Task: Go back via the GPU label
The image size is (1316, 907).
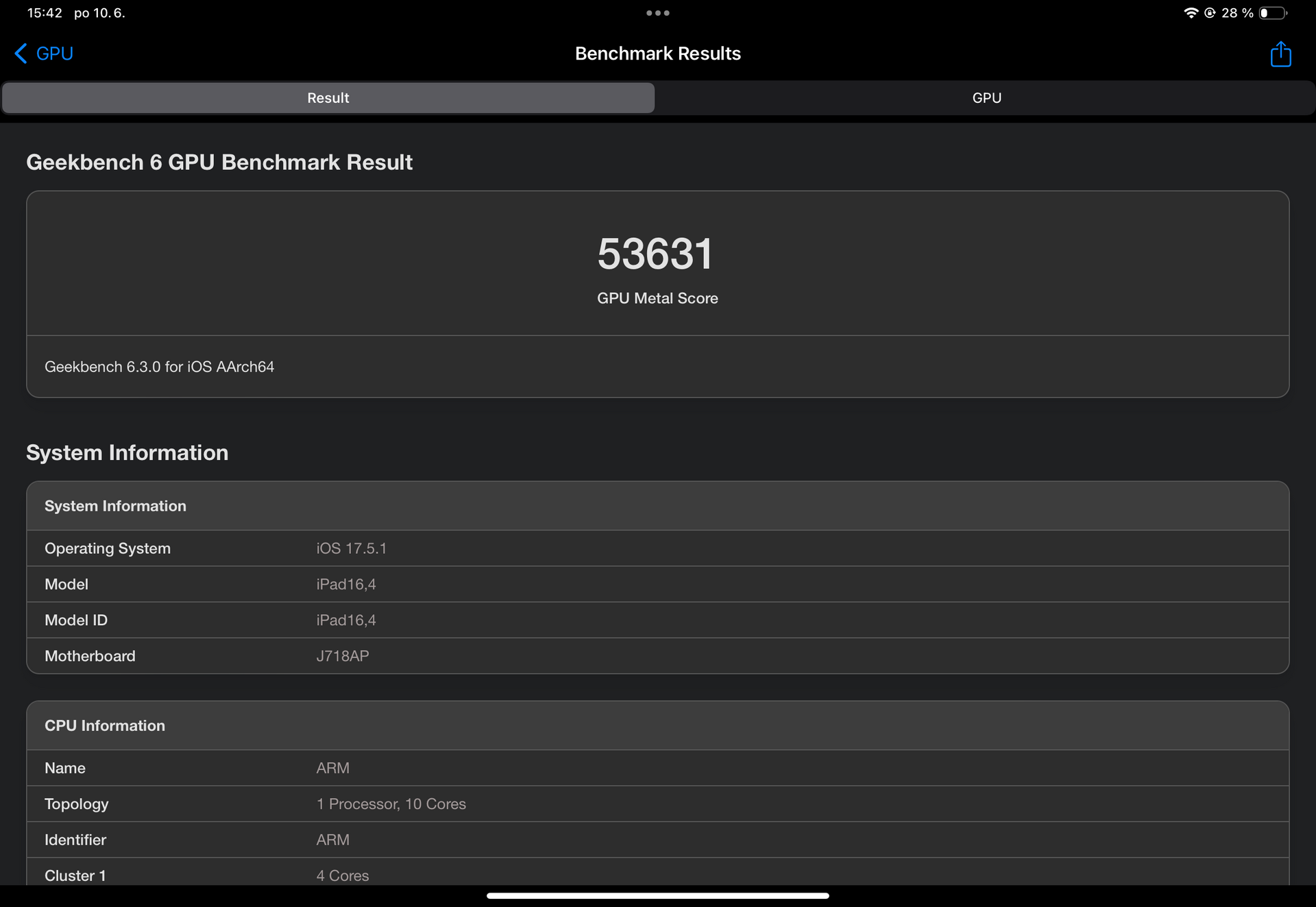Action: tap(55, 53)
